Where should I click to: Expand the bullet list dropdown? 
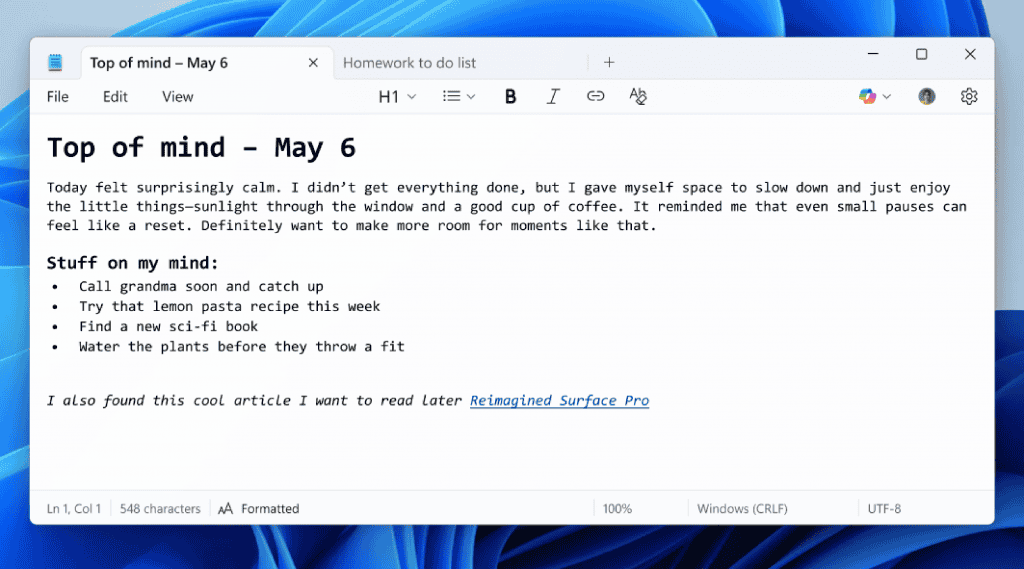[x=459, y=96]
